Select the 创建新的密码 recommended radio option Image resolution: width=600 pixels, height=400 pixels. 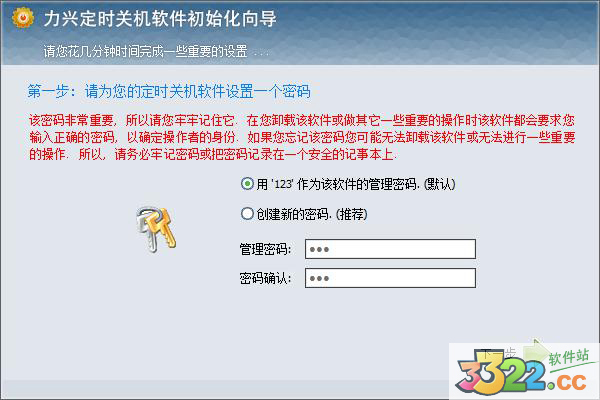[247, 213]
